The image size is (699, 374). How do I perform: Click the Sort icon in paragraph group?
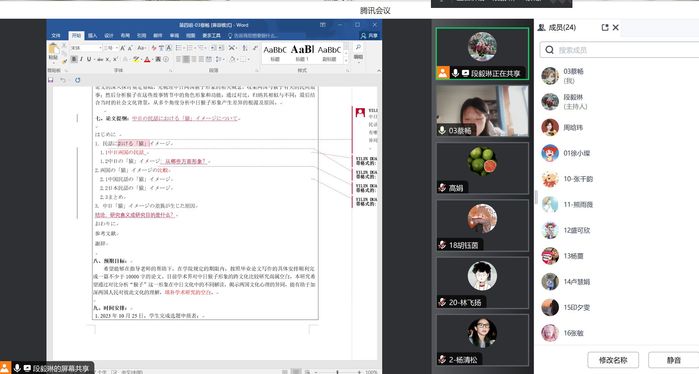[244, 48]
